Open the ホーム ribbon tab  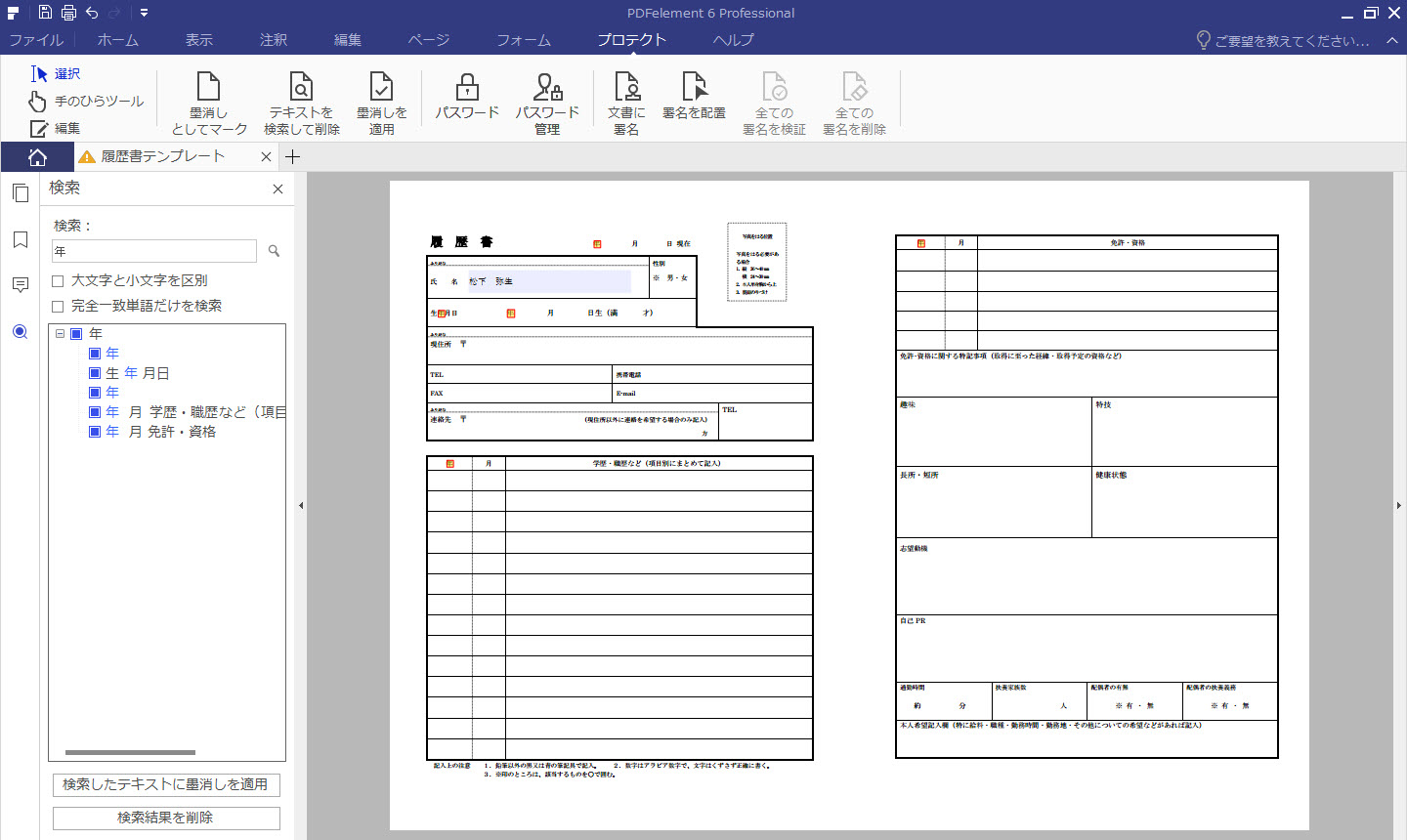[x=118, y=40]
